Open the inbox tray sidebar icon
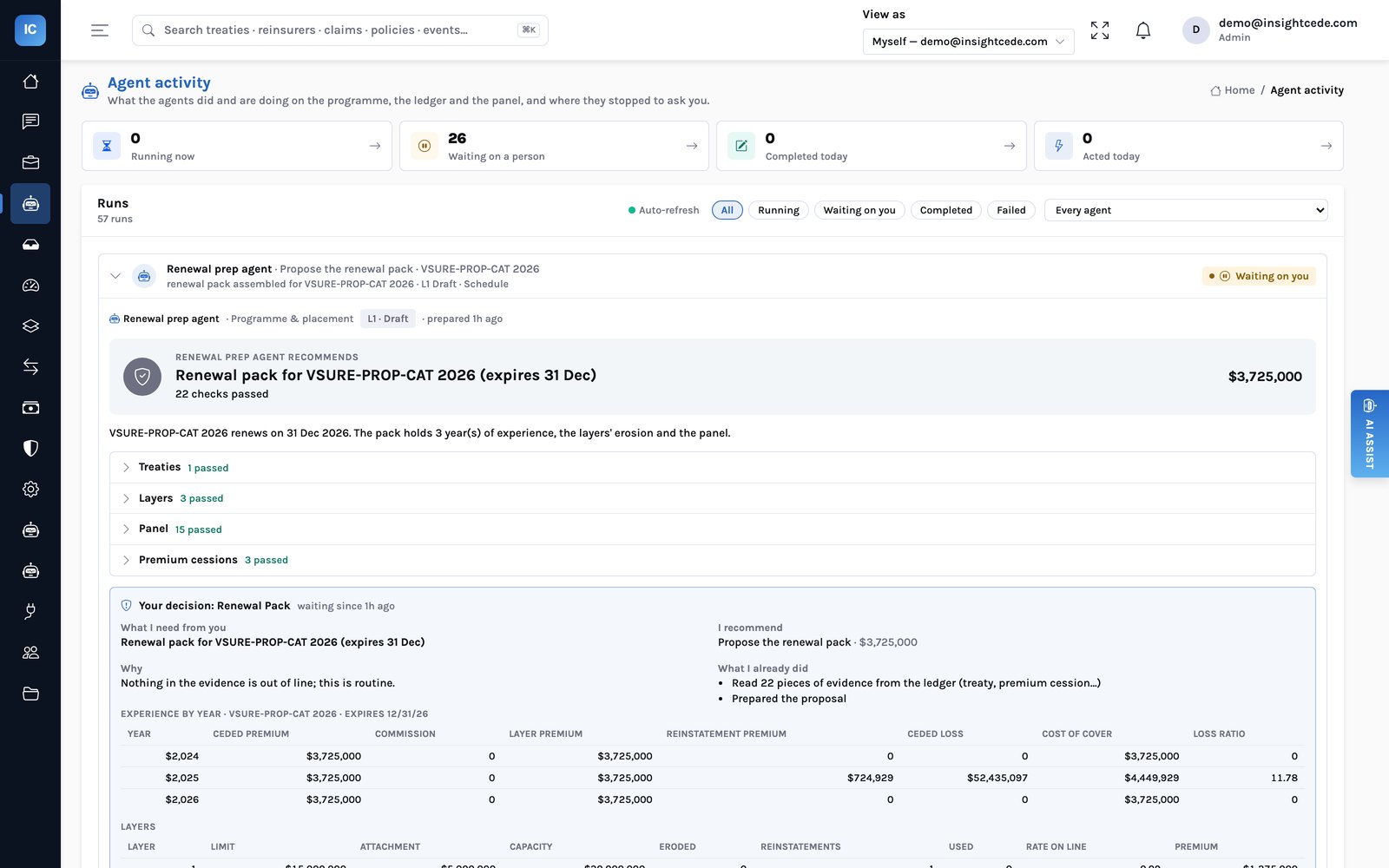This screenshot has width=1389, height=868. [x=30, y=245]
